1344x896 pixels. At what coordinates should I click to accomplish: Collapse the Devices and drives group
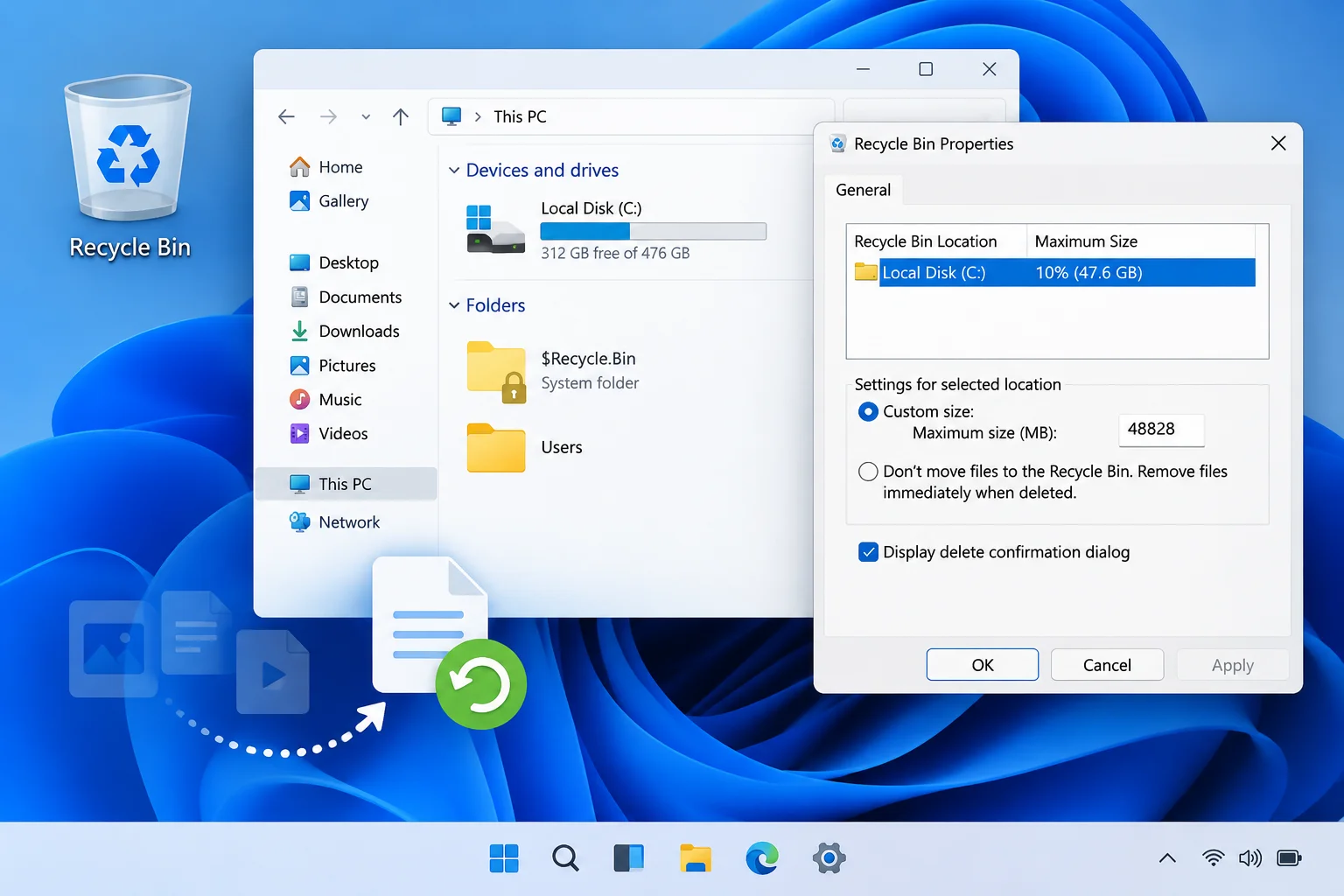[x=454, y=171]
